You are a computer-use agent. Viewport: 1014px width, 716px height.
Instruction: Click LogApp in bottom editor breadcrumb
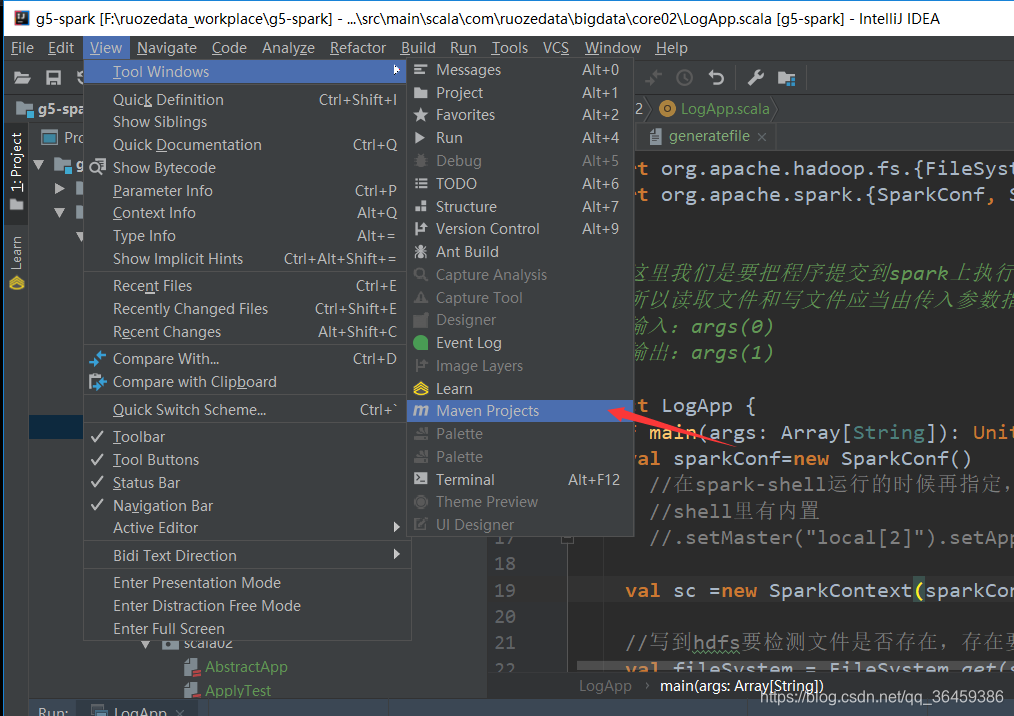605,686
